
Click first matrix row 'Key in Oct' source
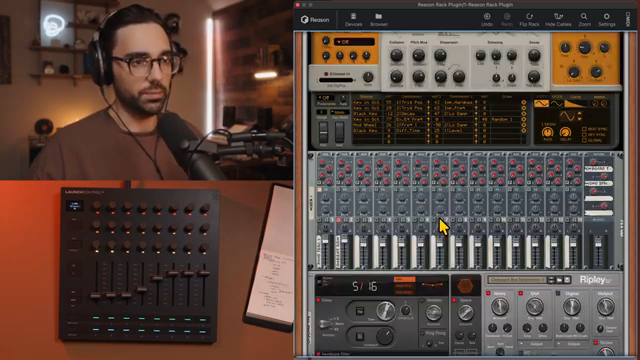coord(366,102)
